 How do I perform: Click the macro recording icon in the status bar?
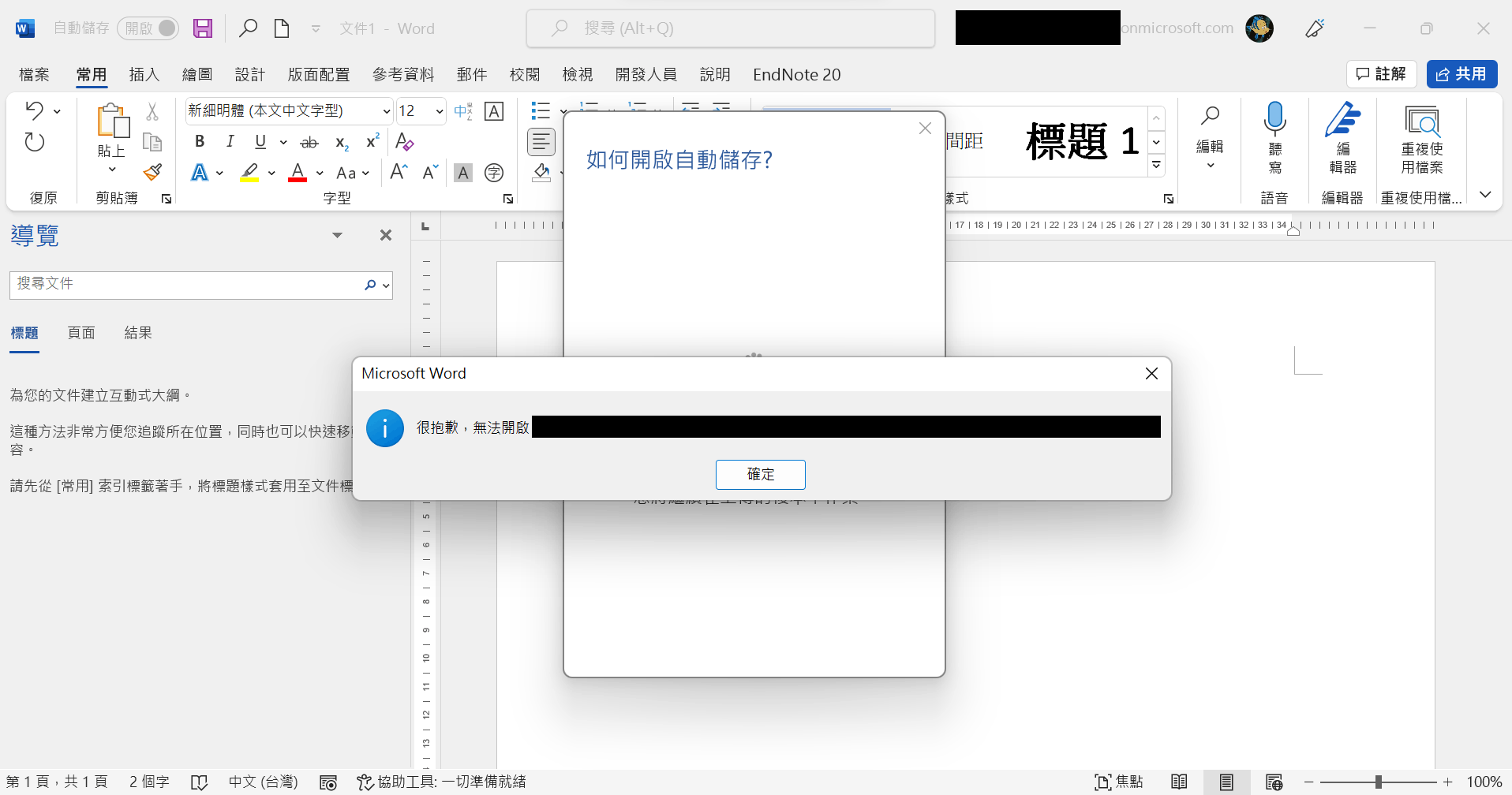pyautogui.click(x=328, y=782)
